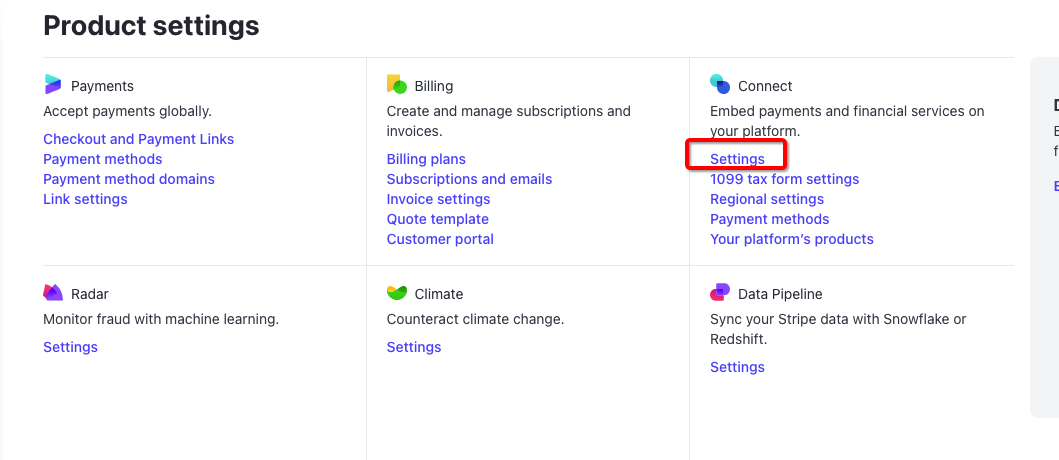Screen dimensions: 1059x460
Task: Open 1099 tax form settings
Action: click(784, 179)
